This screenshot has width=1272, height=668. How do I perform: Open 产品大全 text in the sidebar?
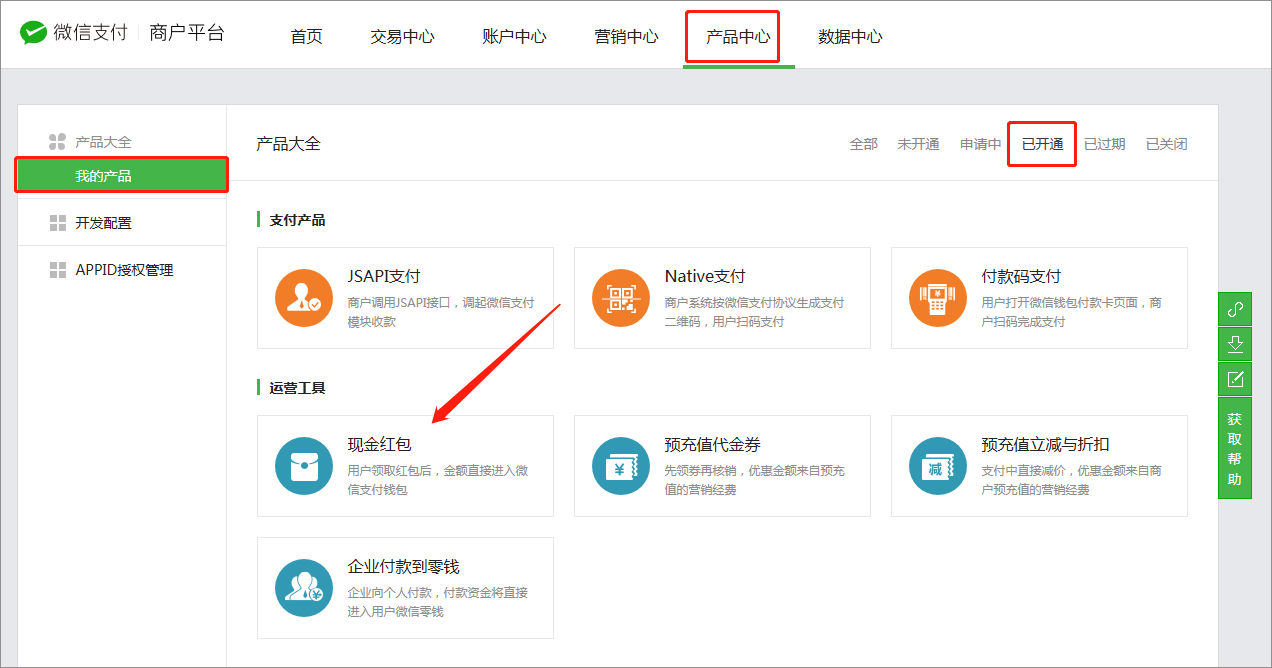click(x=103, y=143)
